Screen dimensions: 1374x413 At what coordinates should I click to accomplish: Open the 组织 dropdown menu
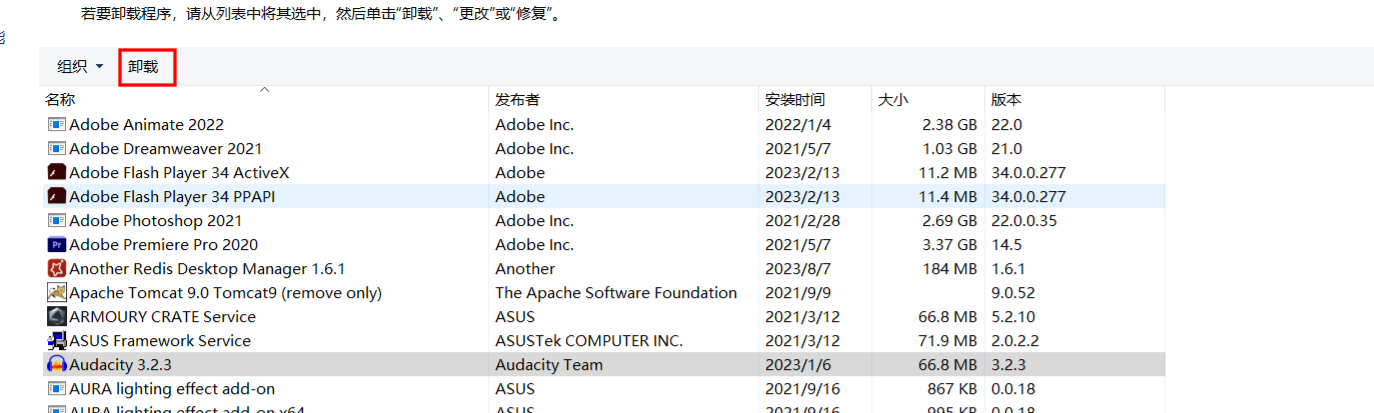[x=80, y=67]
